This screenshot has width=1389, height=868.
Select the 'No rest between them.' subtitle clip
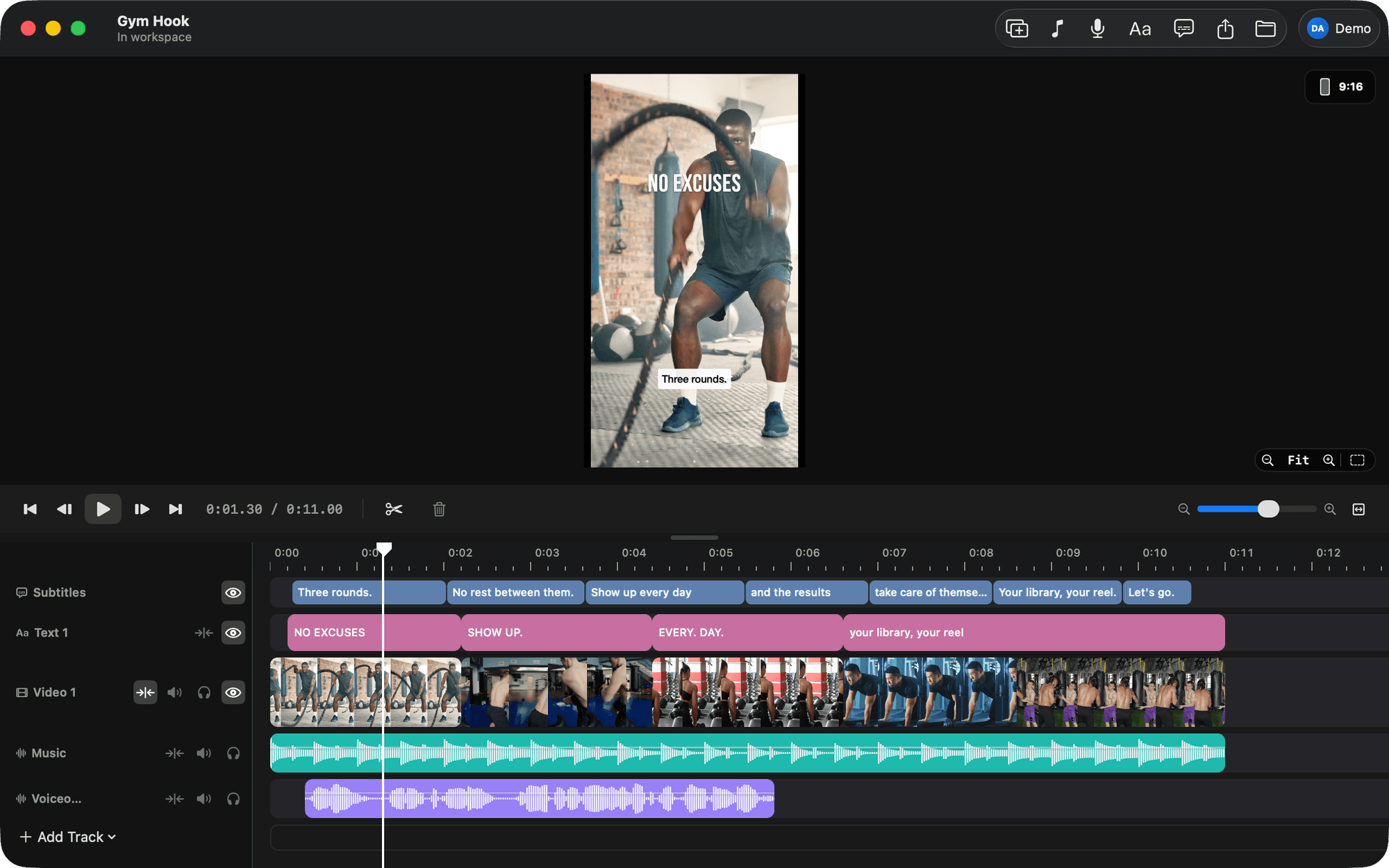(x=515, y=592)
